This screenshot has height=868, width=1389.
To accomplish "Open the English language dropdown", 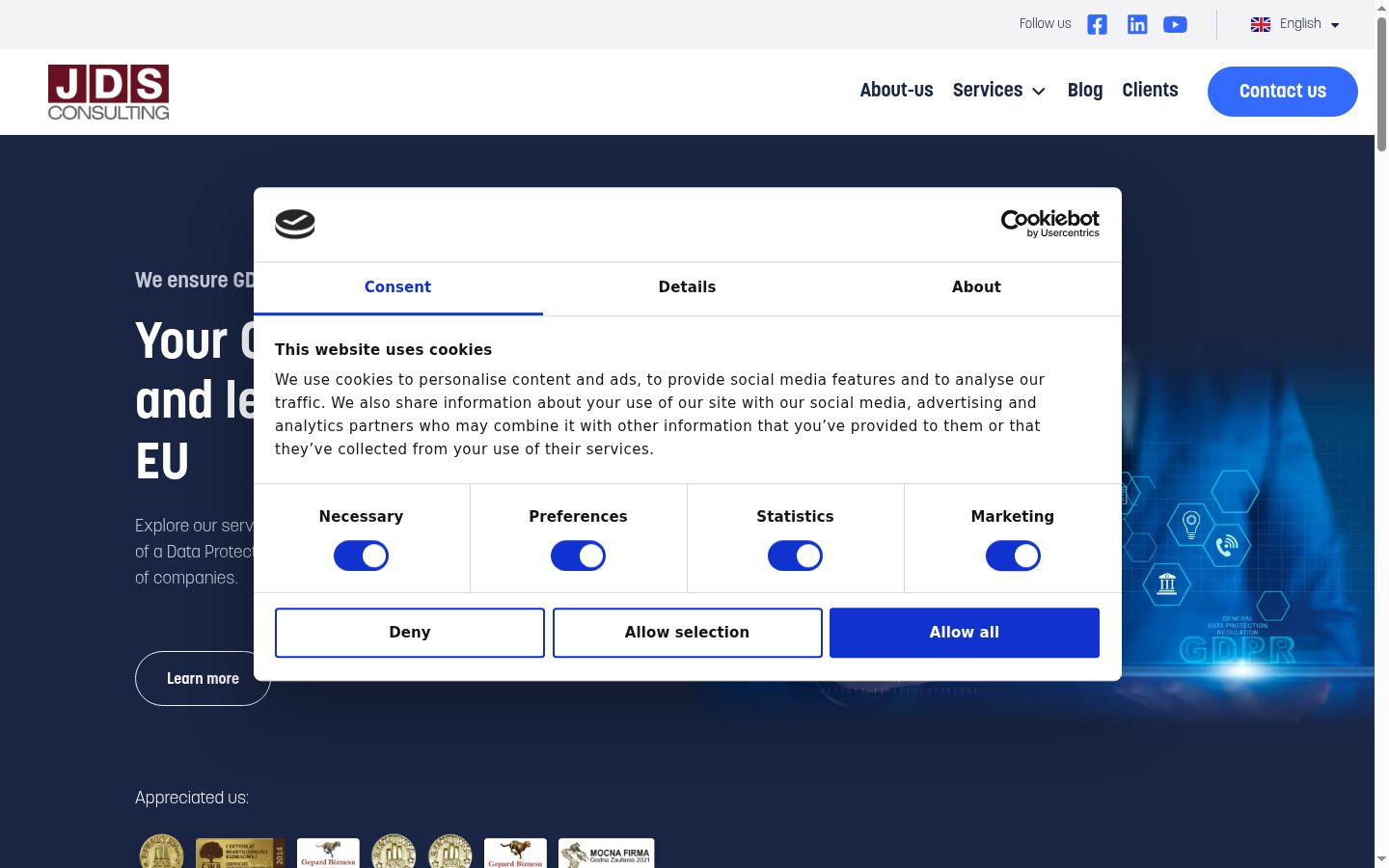I will point(1295,24).
